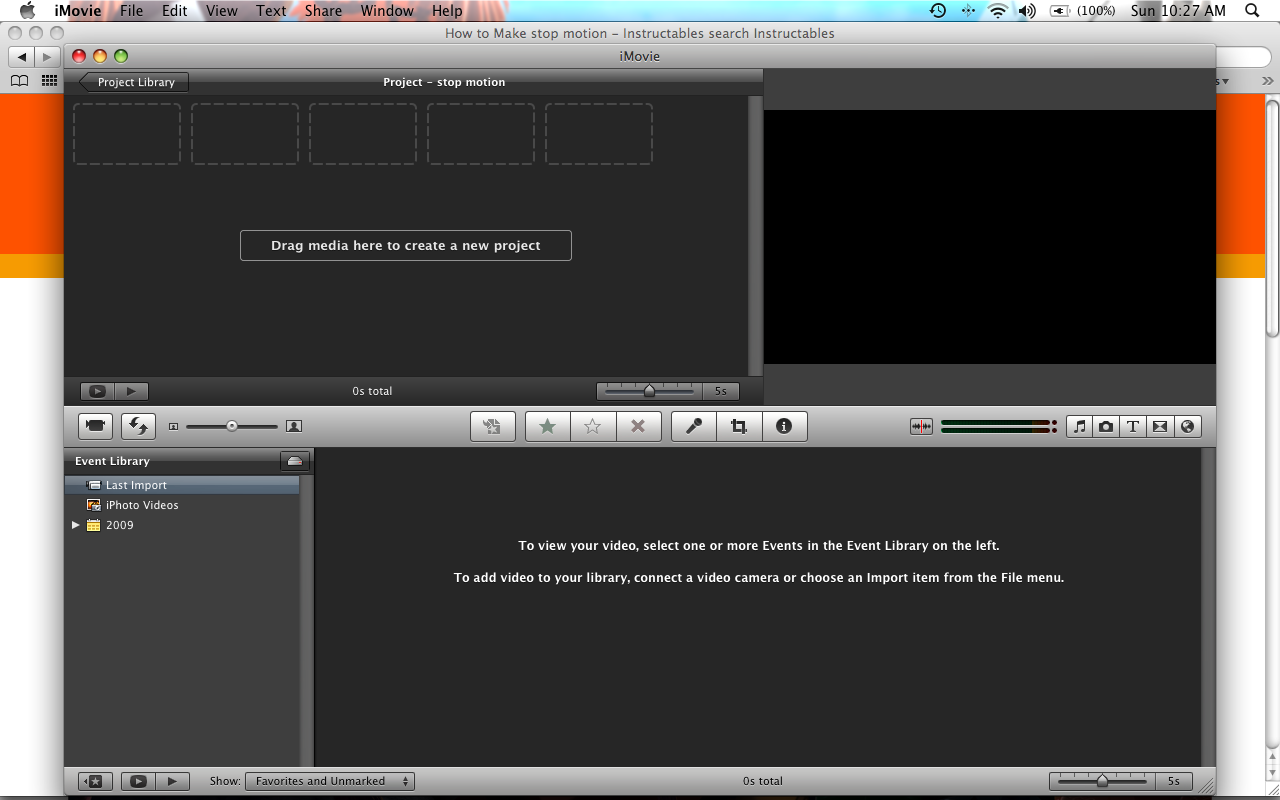This screenshot has width=1280, height=800.
Task: Open the Window menu
Action: pos(387,11)
